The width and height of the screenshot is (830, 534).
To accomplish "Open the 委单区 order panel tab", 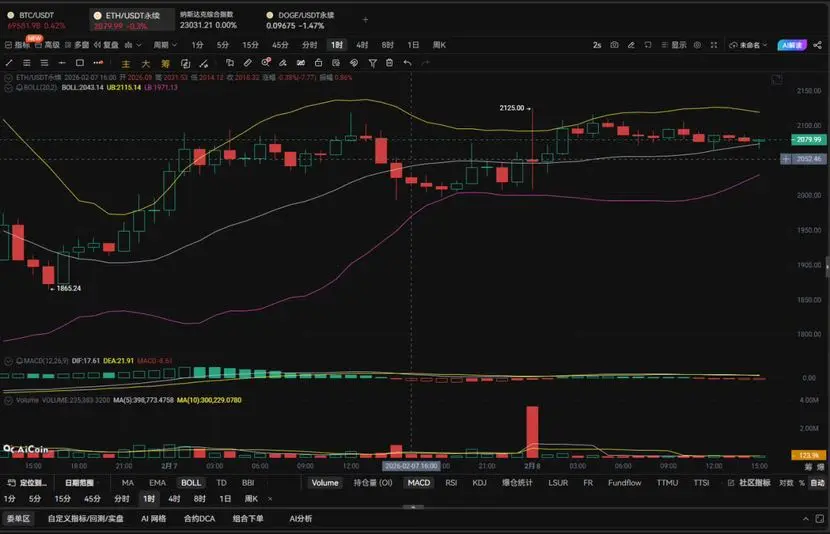I will tap(19, 519).
